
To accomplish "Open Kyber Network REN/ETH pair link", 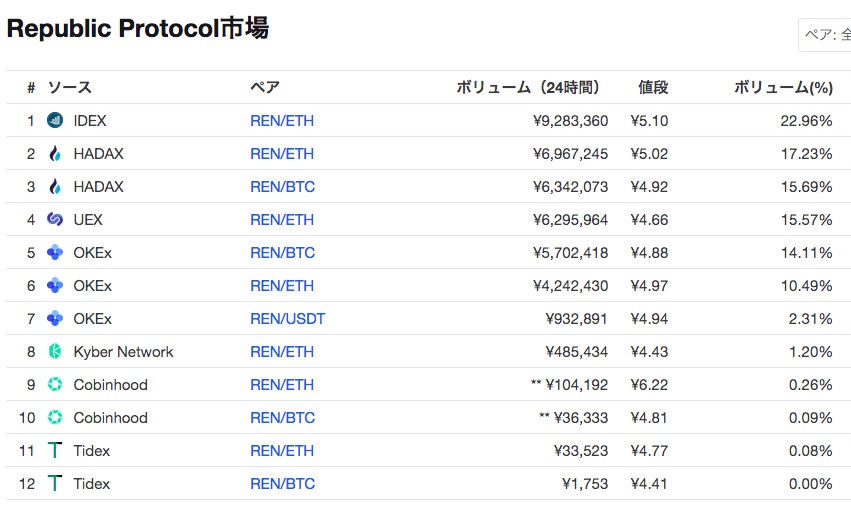I will tap(282, 352).
